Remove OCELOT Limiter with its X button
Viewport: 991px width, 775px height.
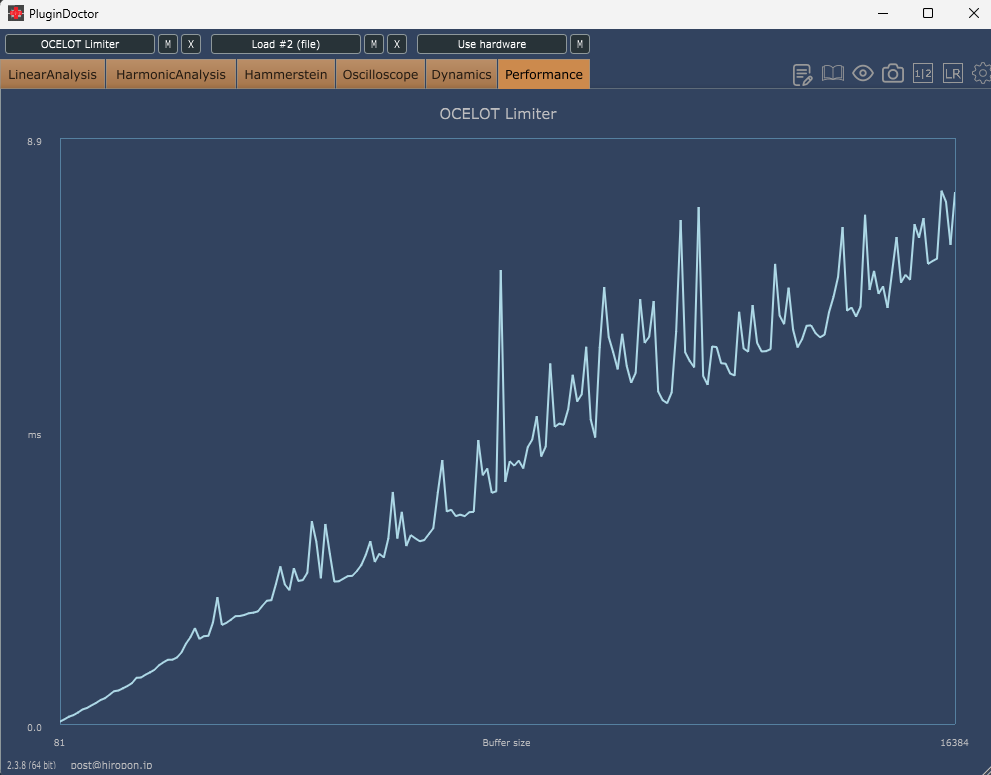(x=191, y=44)
